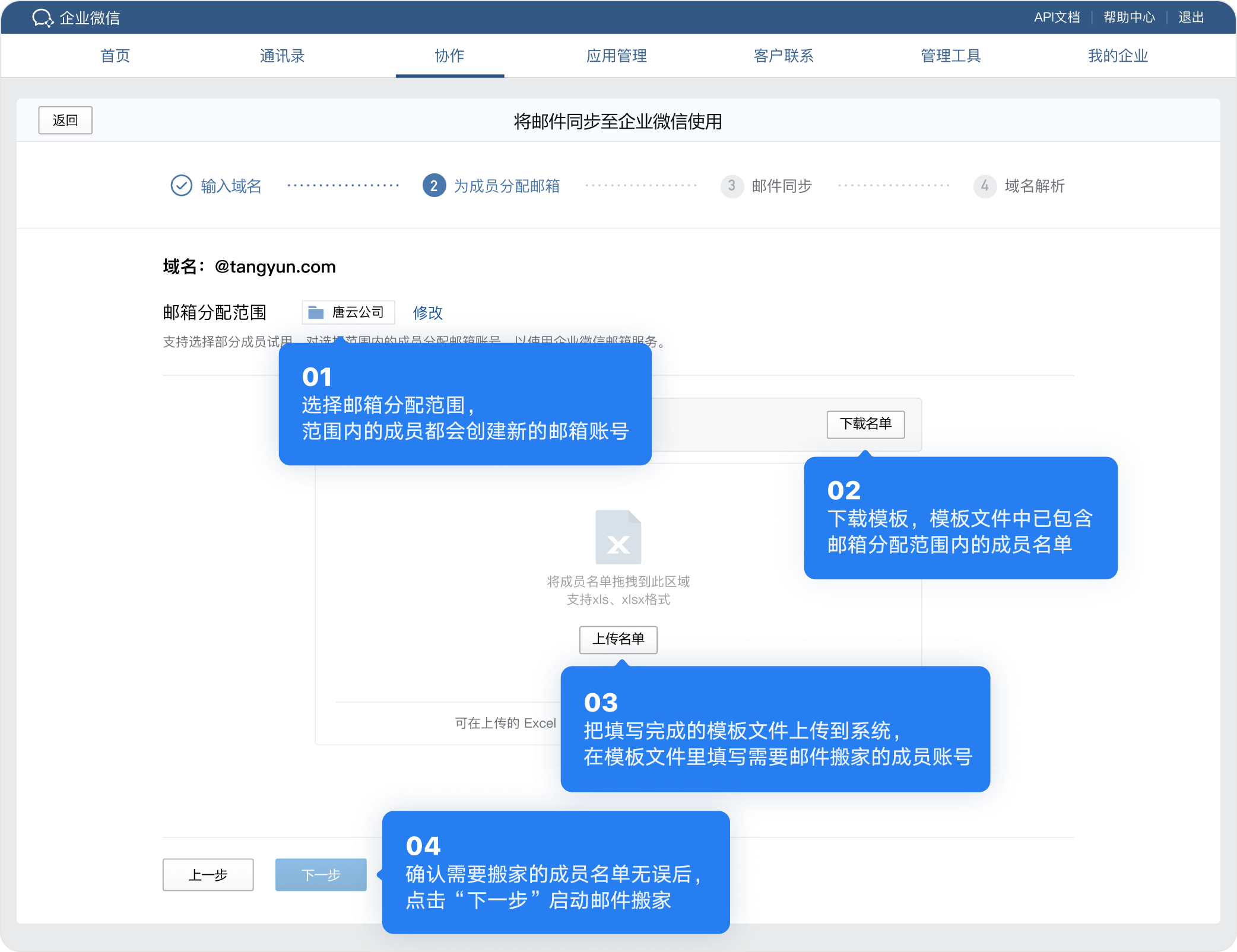This screenshot has height=952, width=1237.
Task: Click the 退出 link in header
Action: click(x=1191, y=17)
